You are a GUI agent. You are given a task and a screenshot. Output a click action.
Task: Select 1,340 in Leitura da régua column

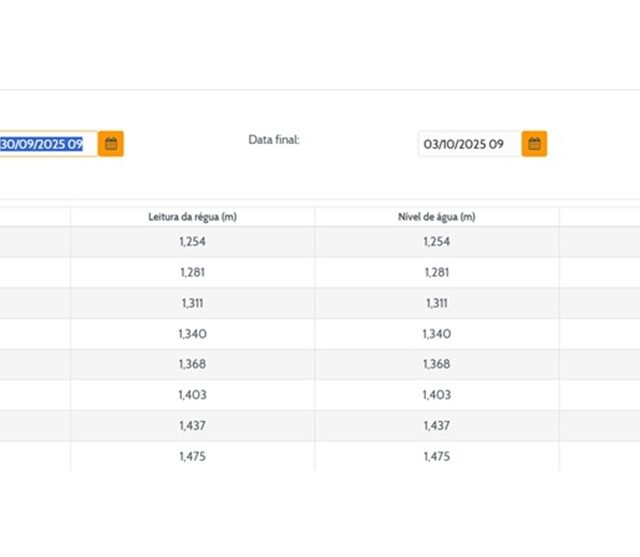coord(192,334)
